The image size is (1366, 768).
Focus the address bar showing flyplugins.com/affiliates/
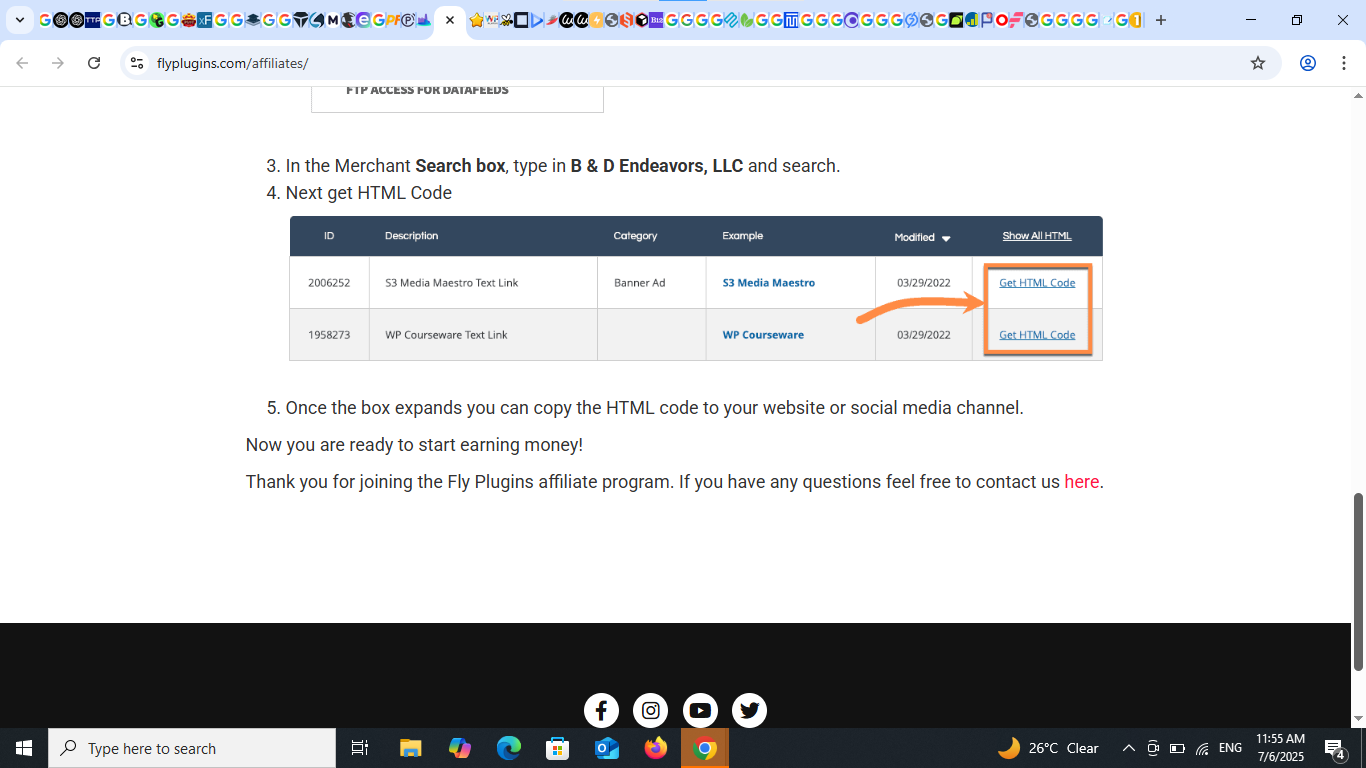(x=700, y=63)
